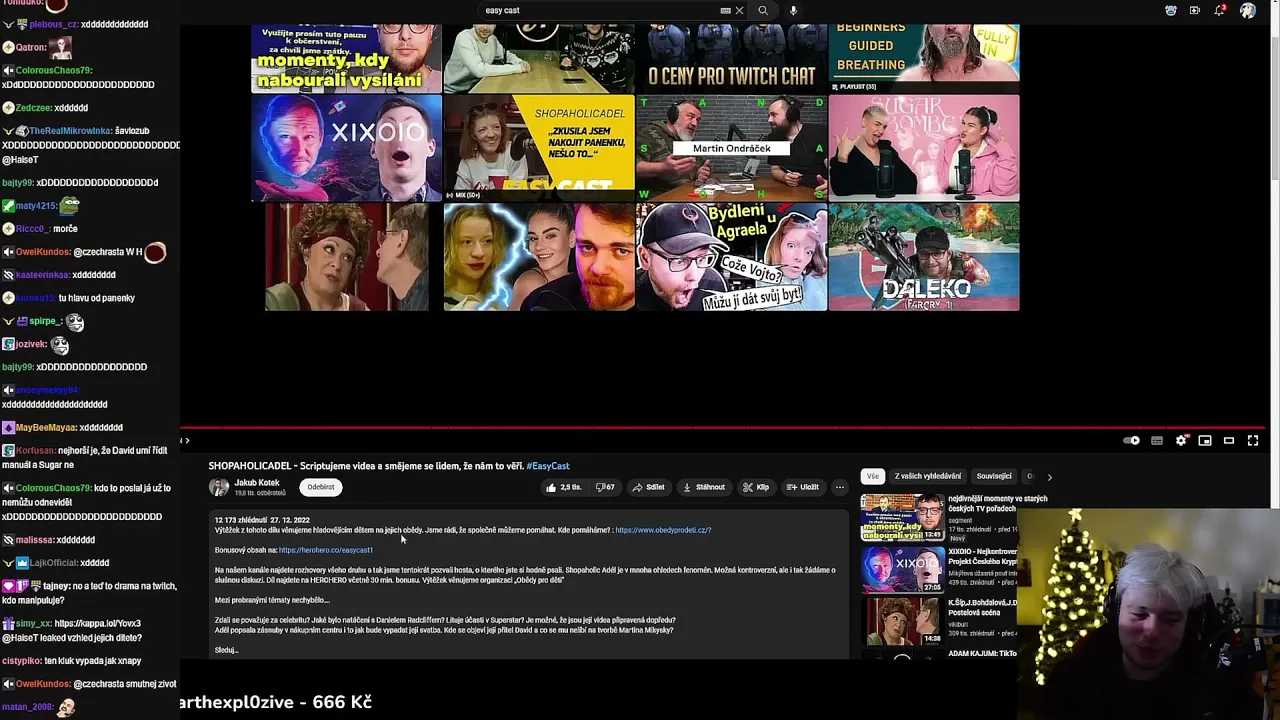Start voice search with the microphone
The height and width of the screenshot is (720, 1280).
coord(793,10)
